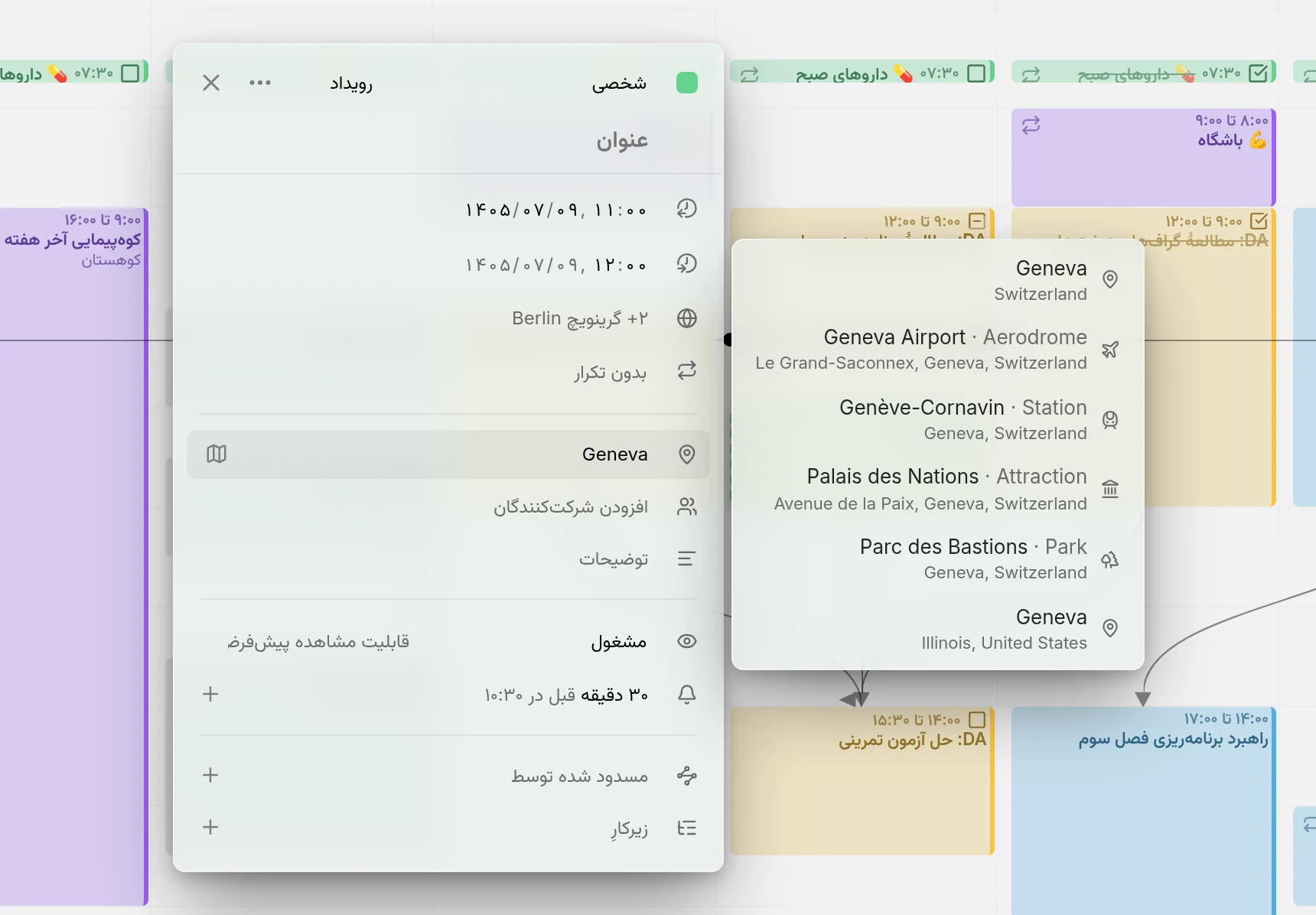Click the location pin icon beside Geneva field
The height and width of the screenshot is (915, 1316).
[687, 454]
